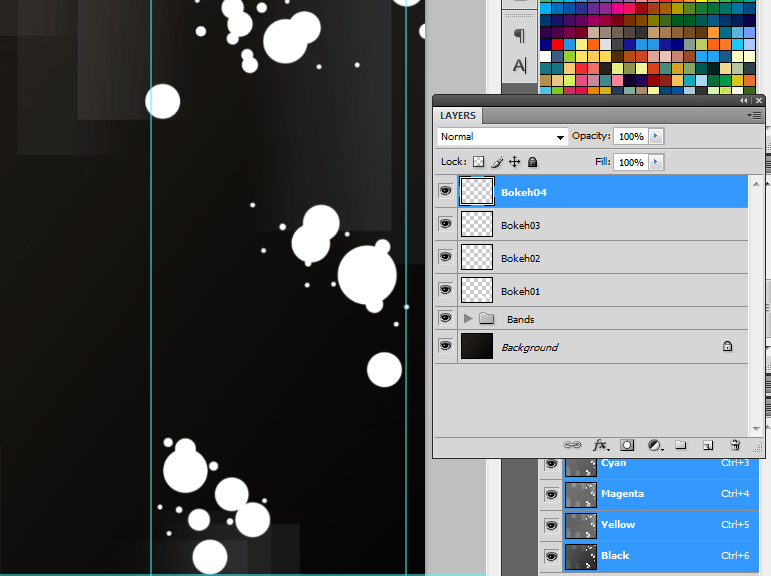
Task: Enable lock transparent pixels
Action: coord(479,162)
